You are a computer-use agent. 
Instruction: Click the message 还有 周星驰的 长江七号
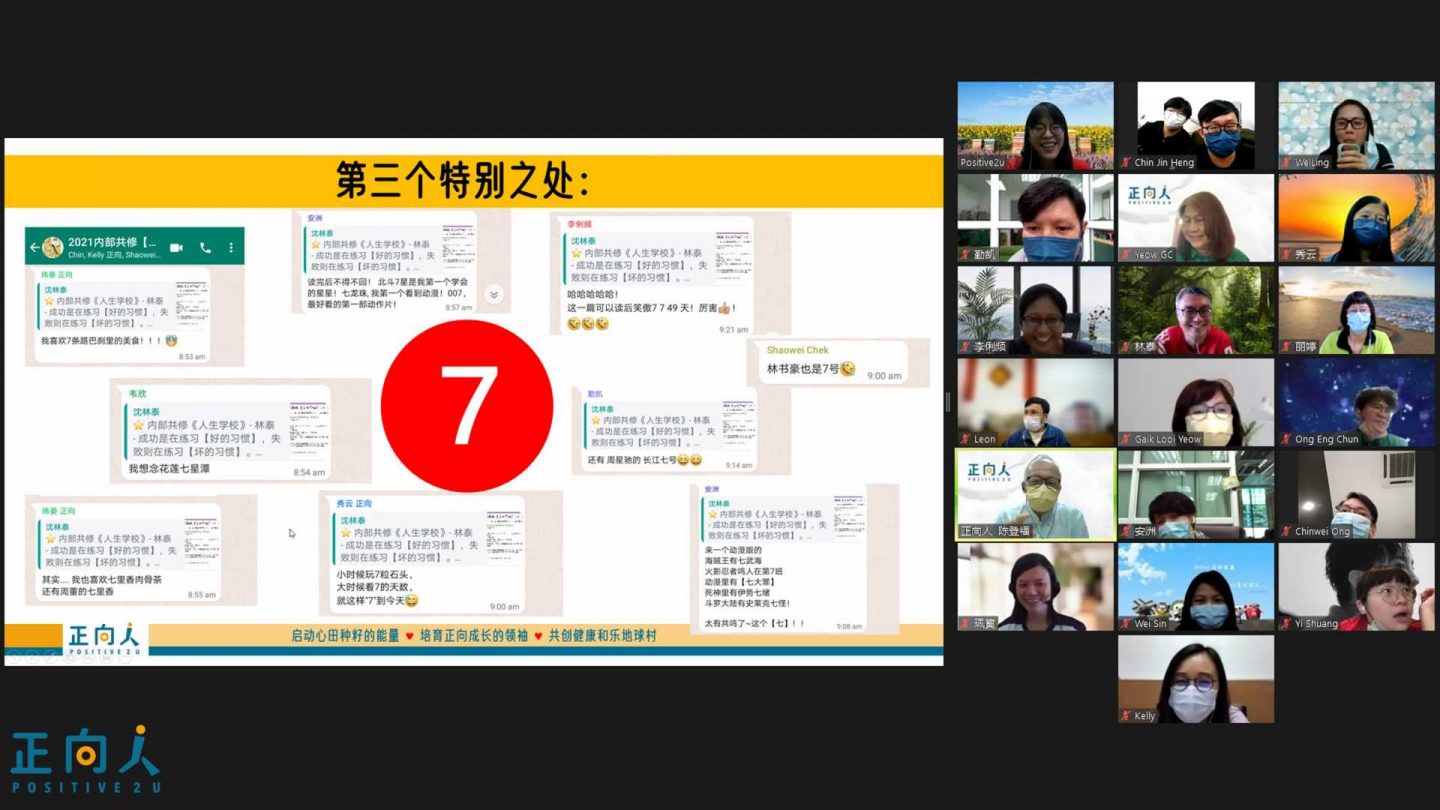pyautogui.click(x=645, y=460)
